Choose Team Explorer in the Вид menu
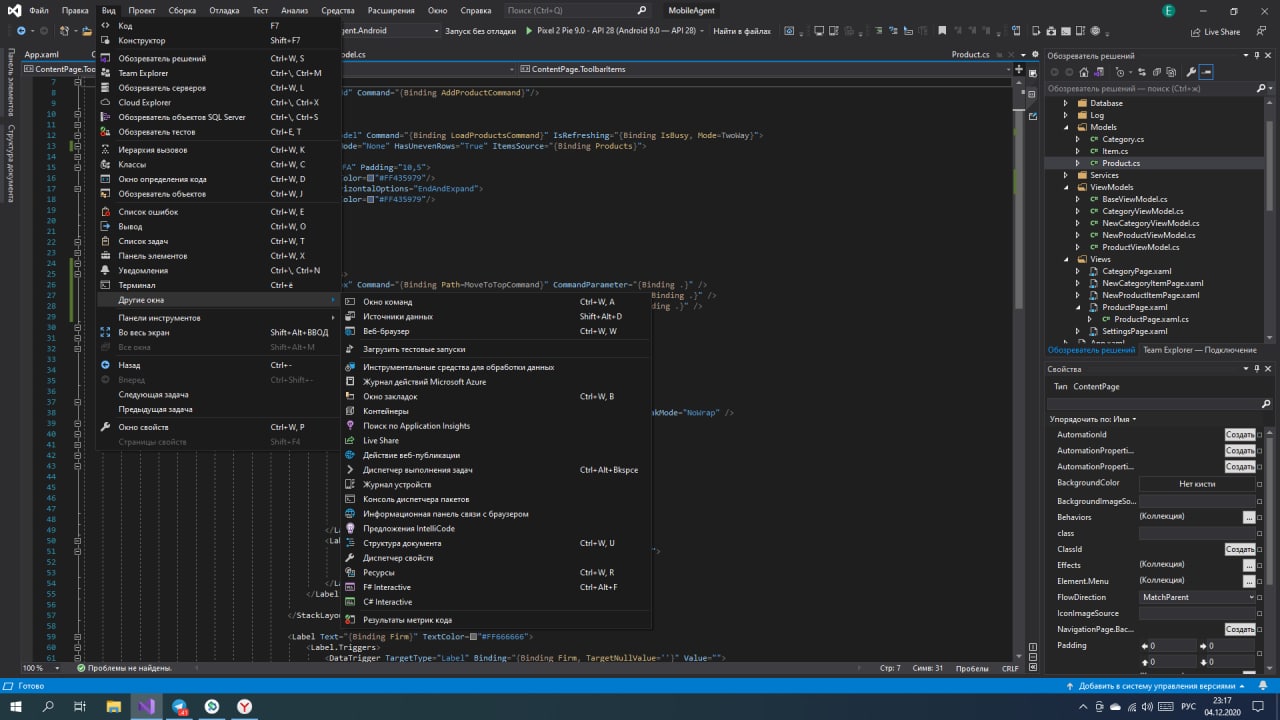This screenshot has width=1280, height=720. point(218,73)
